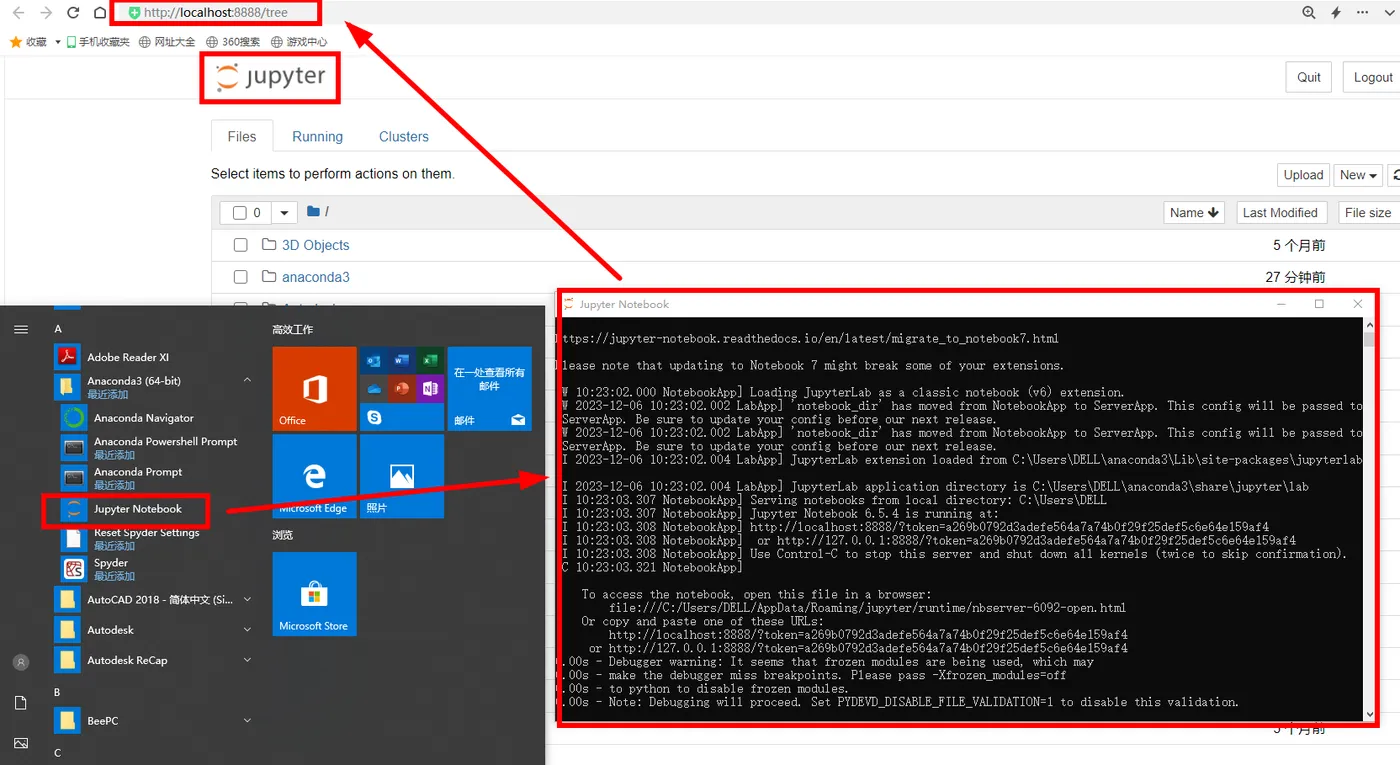The width and height of the screenshot is (1400, 765).
Task: Jump to section letter A in Start menu
Action: click(58, 329)
